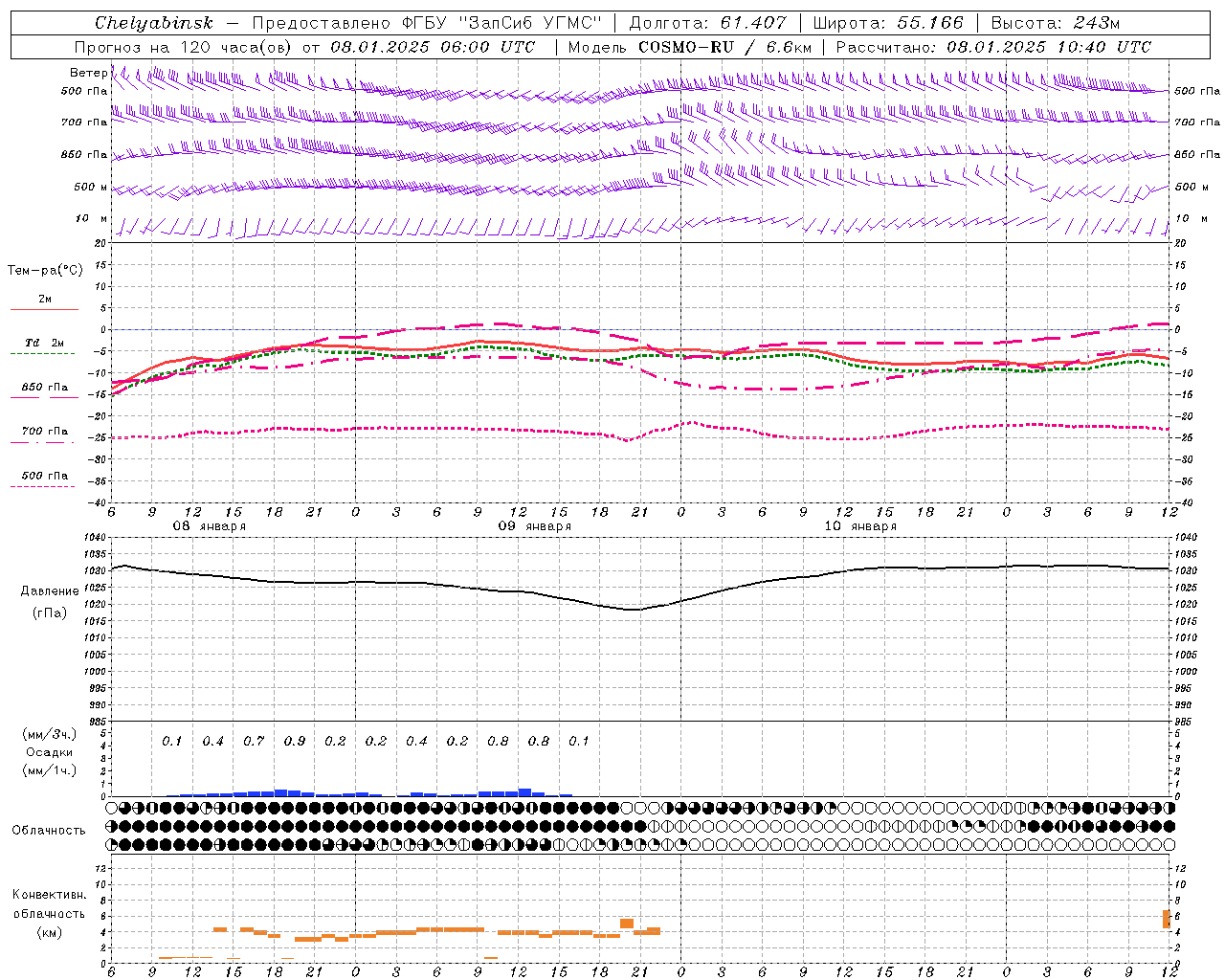Click the '850 гПа' temperature legend entry

[44, 388]
